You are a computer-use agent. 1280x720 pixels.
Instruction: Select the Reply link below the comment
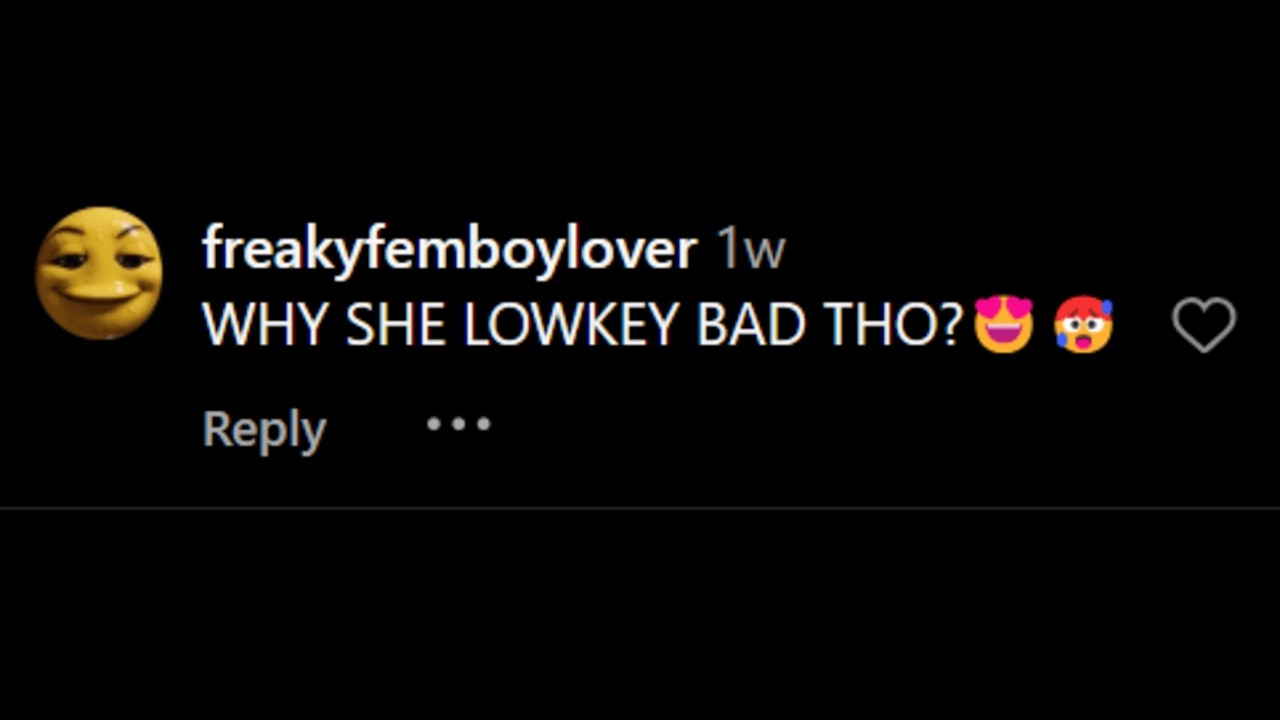tap(264, 430)
